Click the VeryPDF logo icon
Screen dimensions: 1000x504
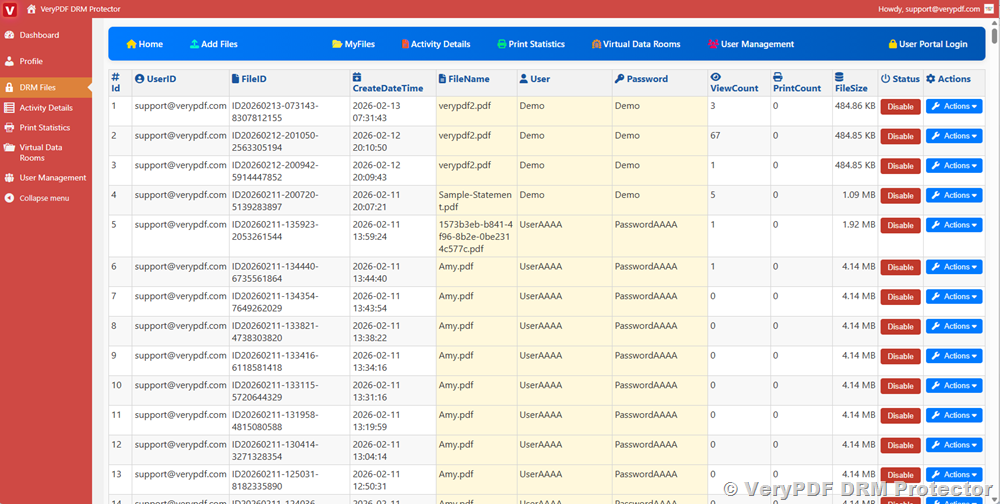tap(9, 8)
